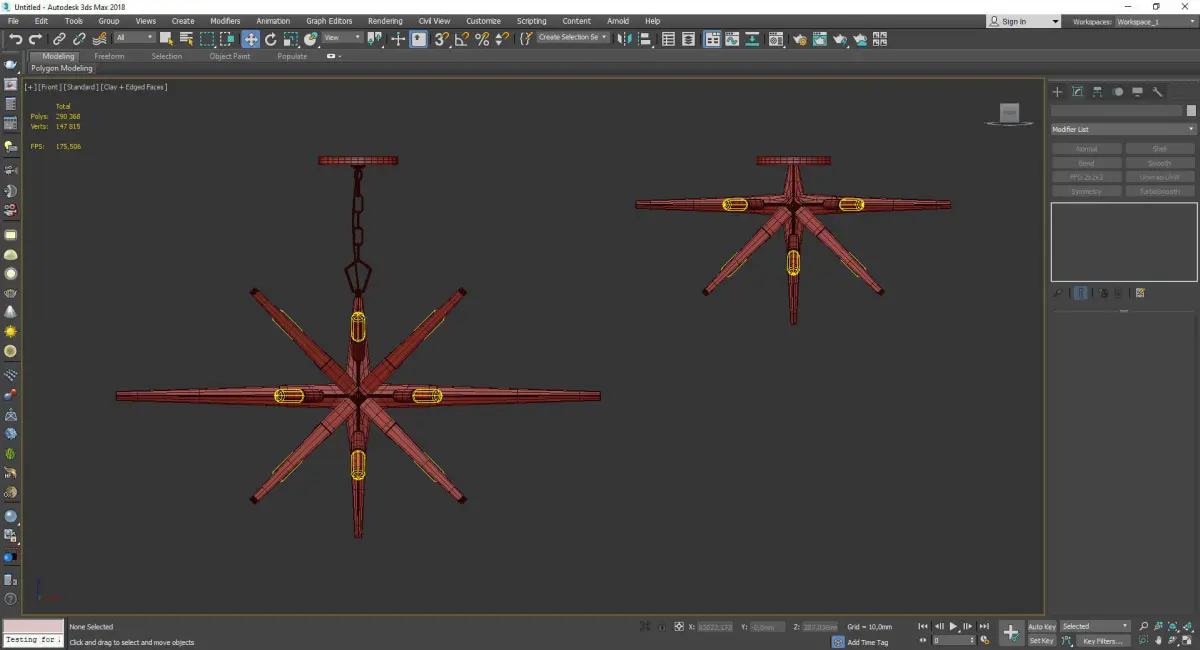The width and height of the screenshot is (1200, 650).
Task: Activate the Select and Rotate tool
Action: coord(270,39)
